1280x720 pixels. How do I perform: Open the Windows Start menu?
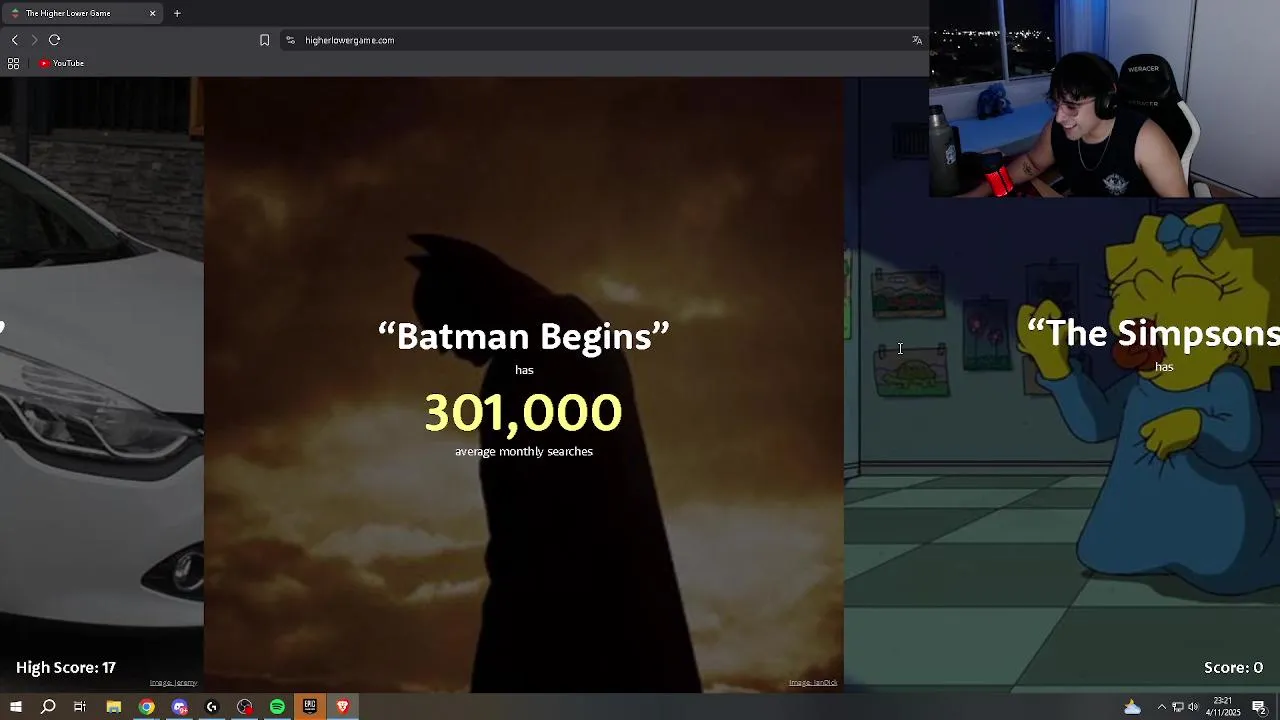(x=15, y=707)
